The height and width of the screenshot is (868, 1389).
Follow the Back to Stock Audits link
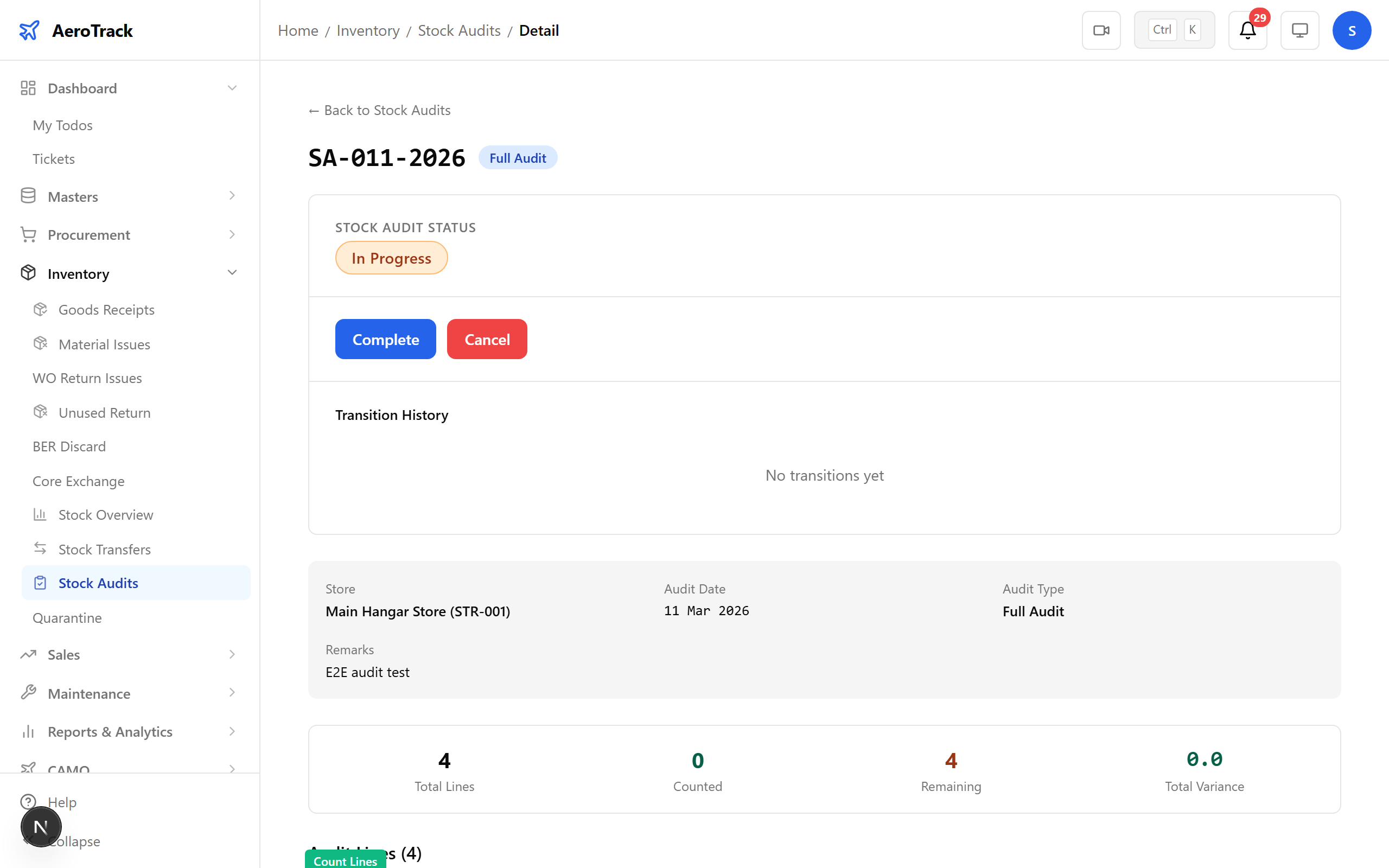click(x=379, y=110)
